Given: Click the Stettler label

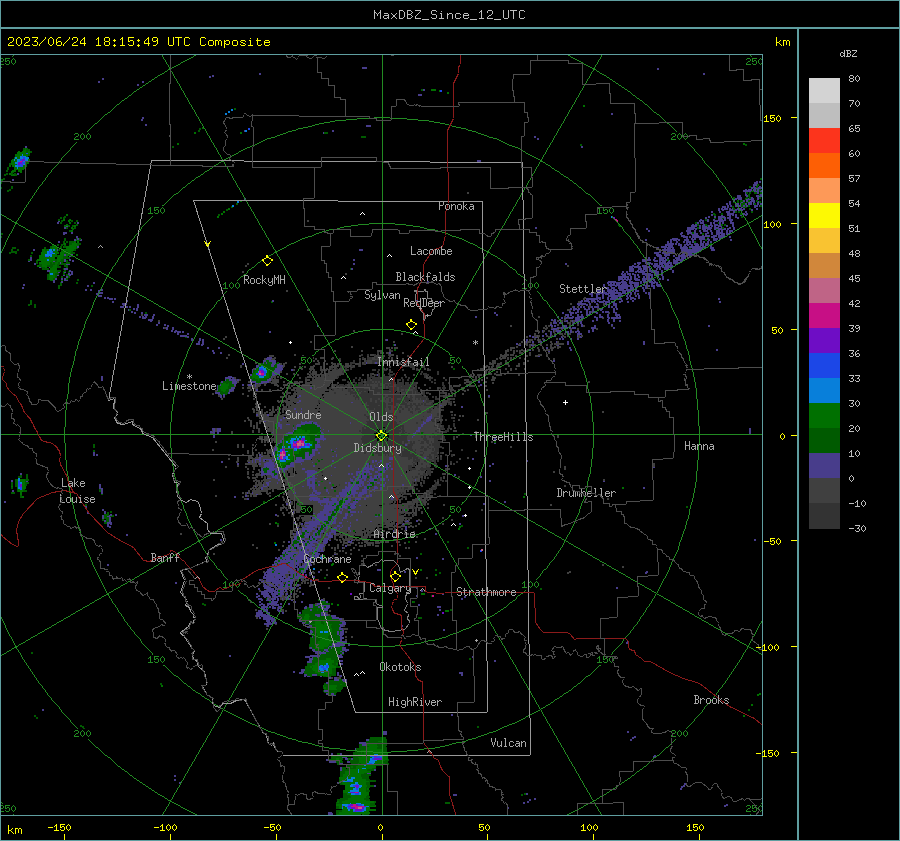Looking at the screenshot, I should click(583, 289).
